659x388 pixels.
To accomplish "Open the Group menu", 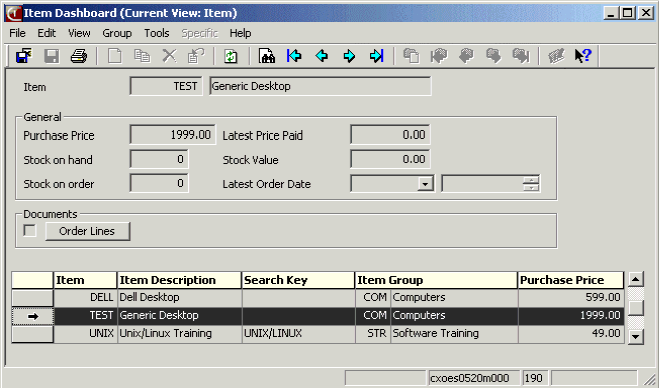I will 117,33.
